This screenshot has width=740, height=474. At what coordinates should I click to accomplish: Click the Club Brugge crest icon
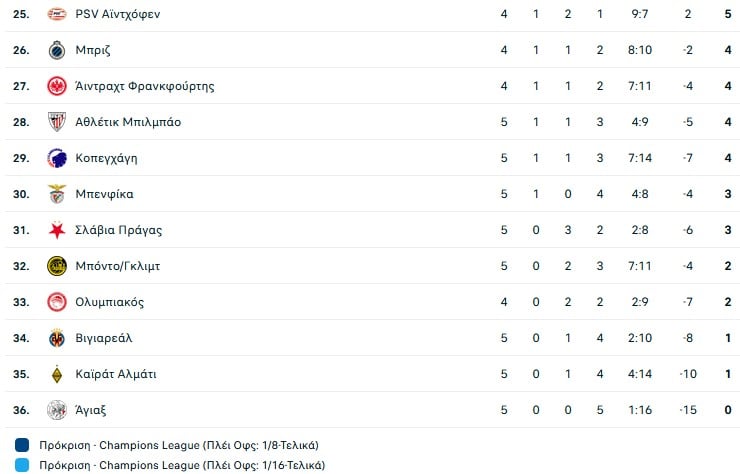(57, 51)
